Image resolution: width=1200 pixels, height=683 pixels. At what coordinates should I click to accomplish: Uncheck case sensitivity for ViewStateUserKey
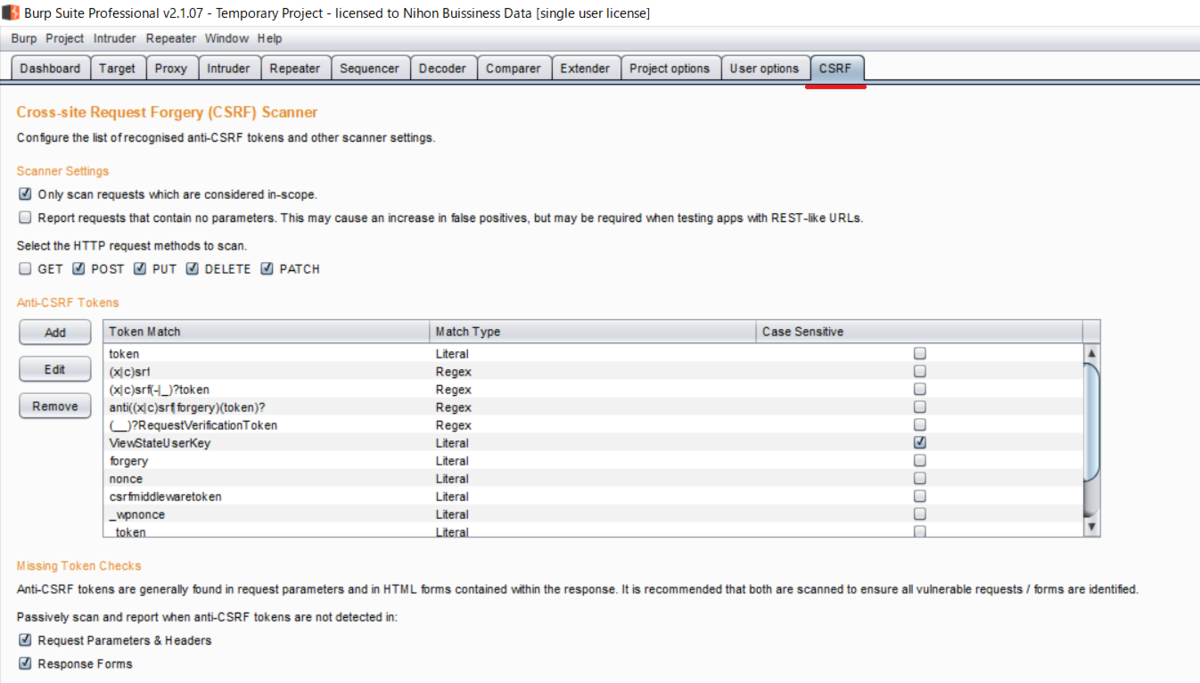coord(919,442)
